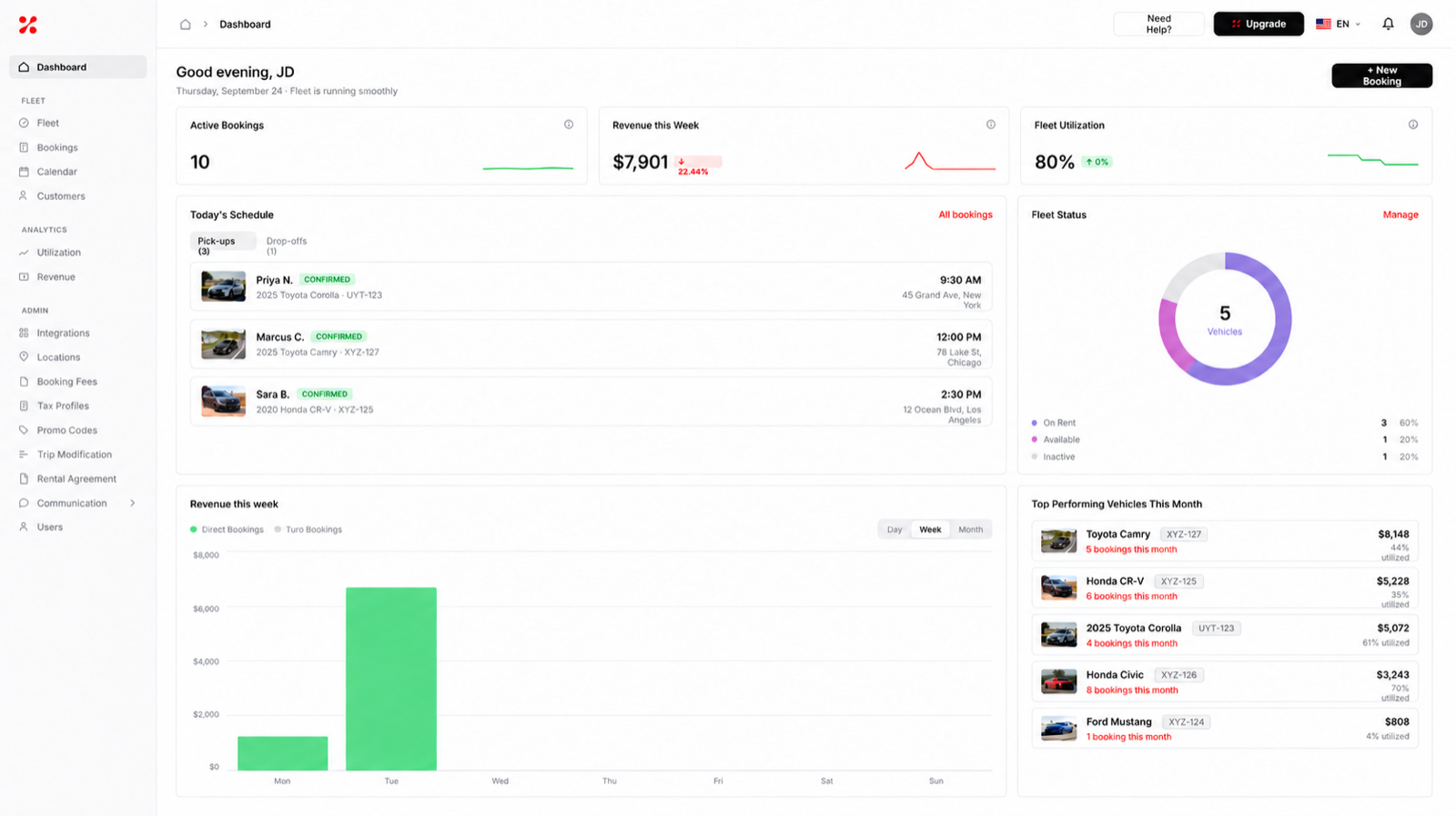
Task: Click the Fleet sidebar icon
Action: point(24,123)
